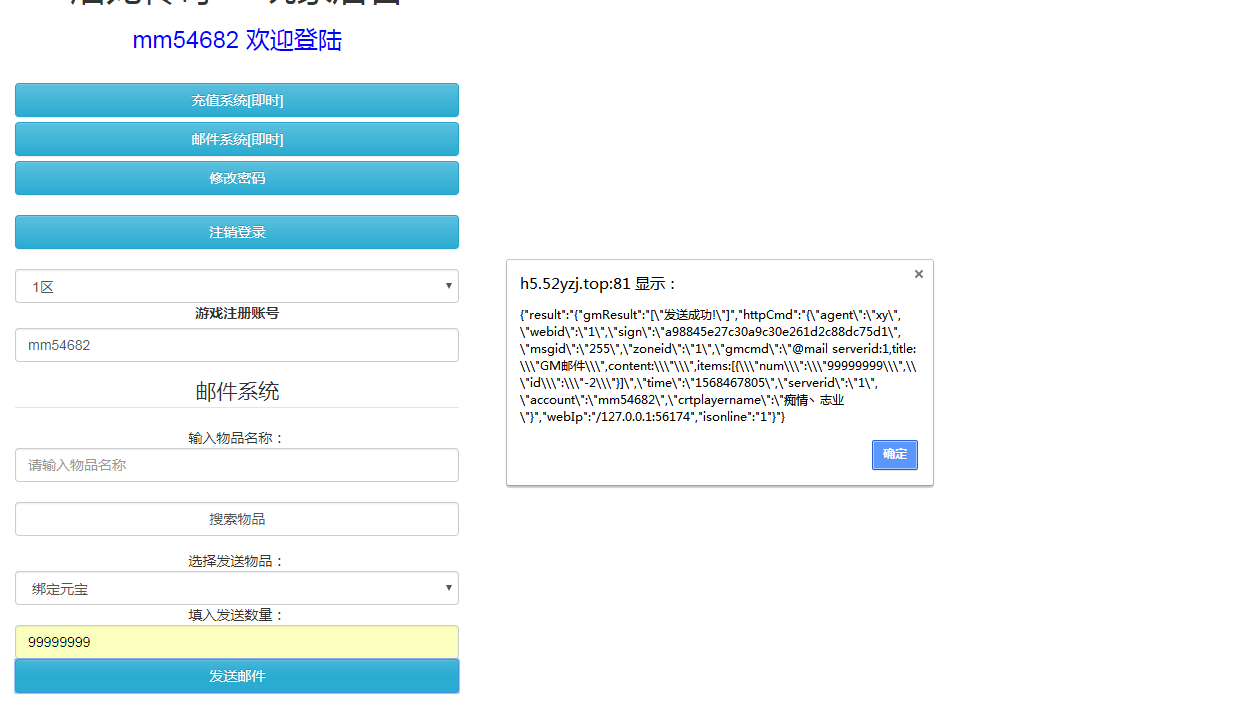This screenshot has width=1260, height=707.
Task: Click the dropdown arrow beside 1区
Action: pyautogui.click(x=448, y=286)
